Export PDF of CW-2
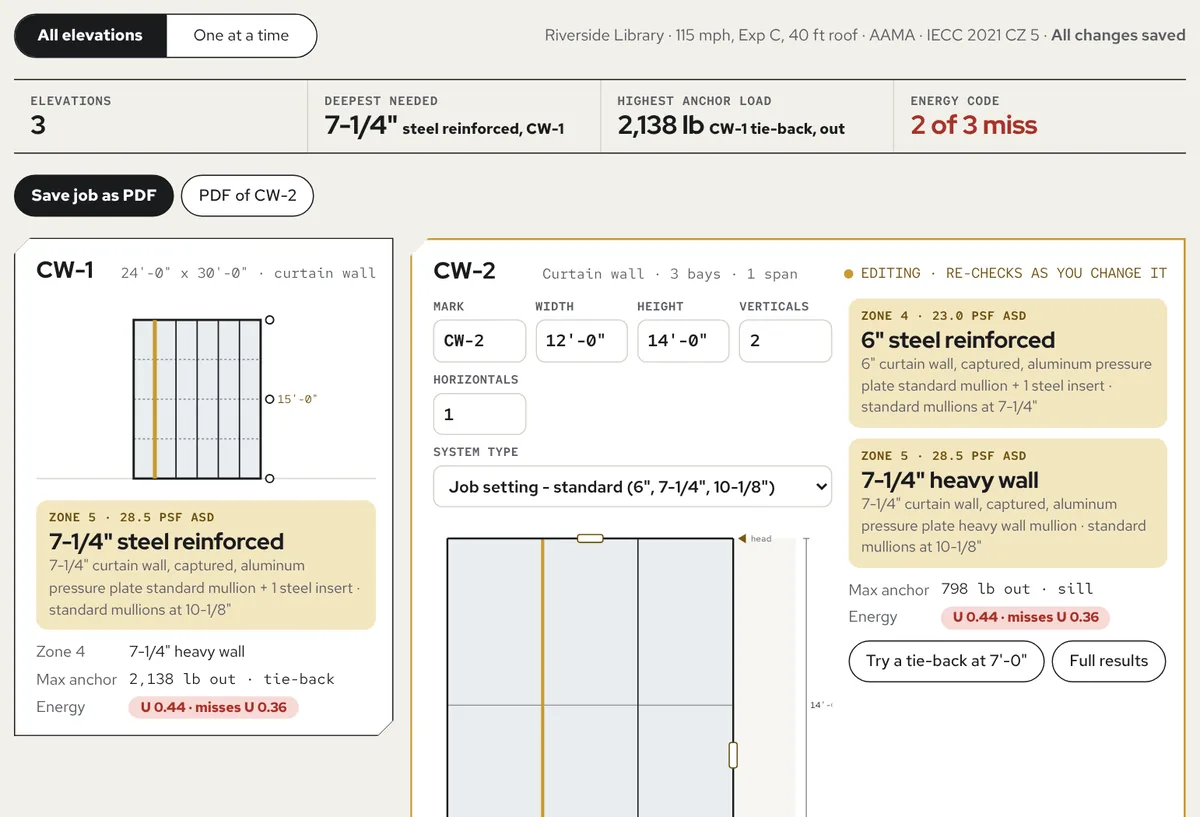Image resolution: width=1200 pixels, height=817 pixels. click(247, 196)
